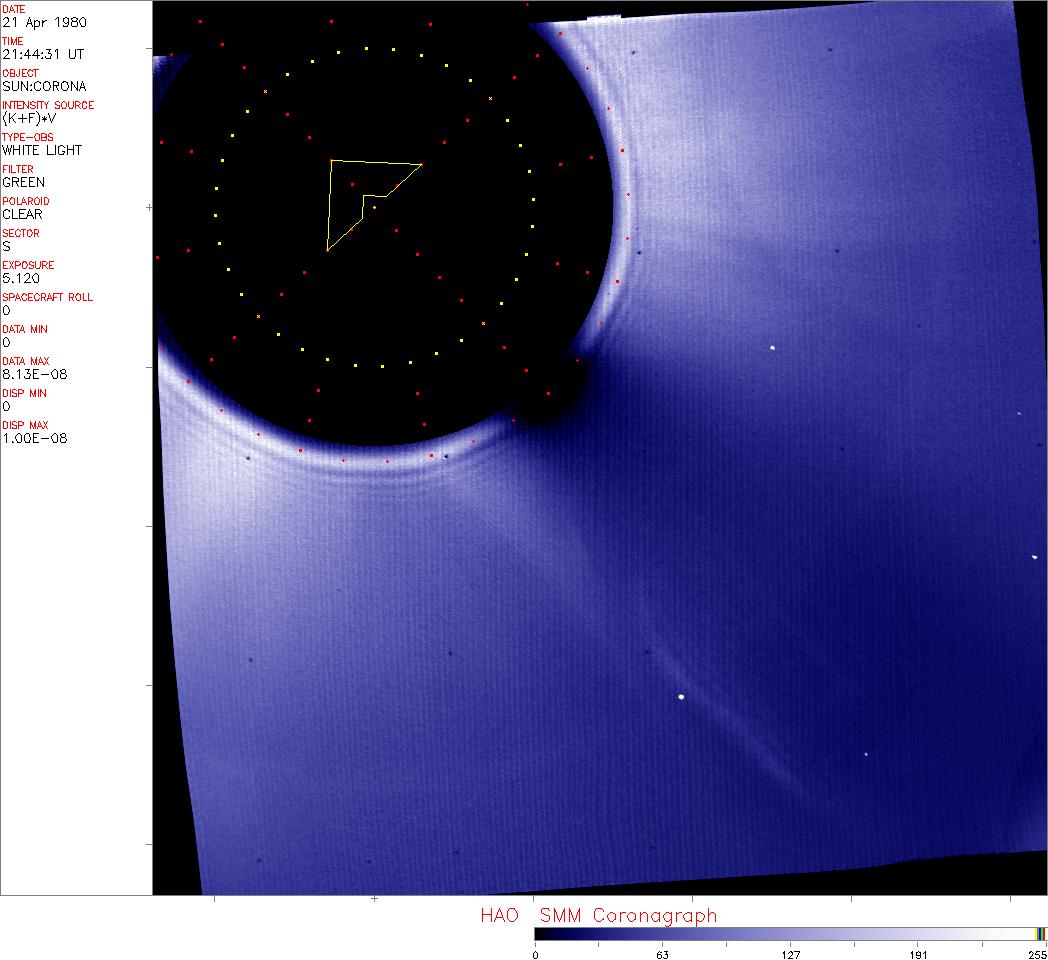The height and width of the screenshot is (960, 1048).
Task: Click the exposure value 5.120
Action: coord(20,278)
